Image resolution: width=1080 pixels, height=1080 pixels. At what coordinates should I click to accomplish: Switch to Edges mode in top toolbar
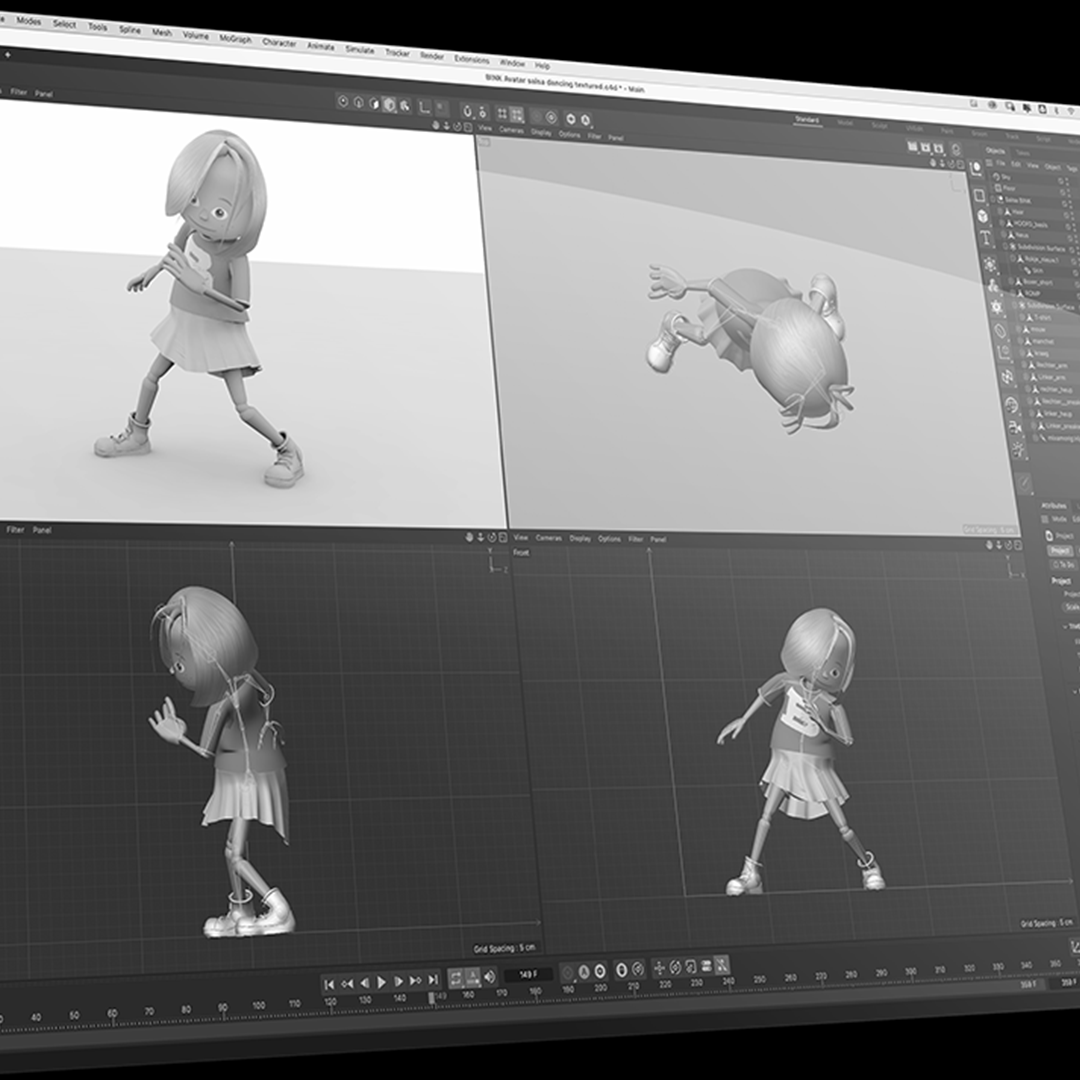click(x=358, y=103)
